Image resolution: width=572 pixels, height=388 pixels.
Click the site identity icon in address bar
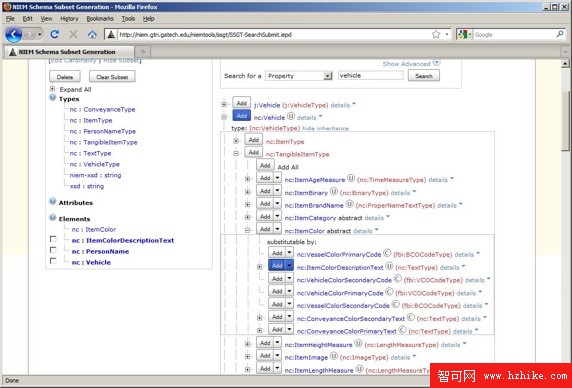coord(111,35)
